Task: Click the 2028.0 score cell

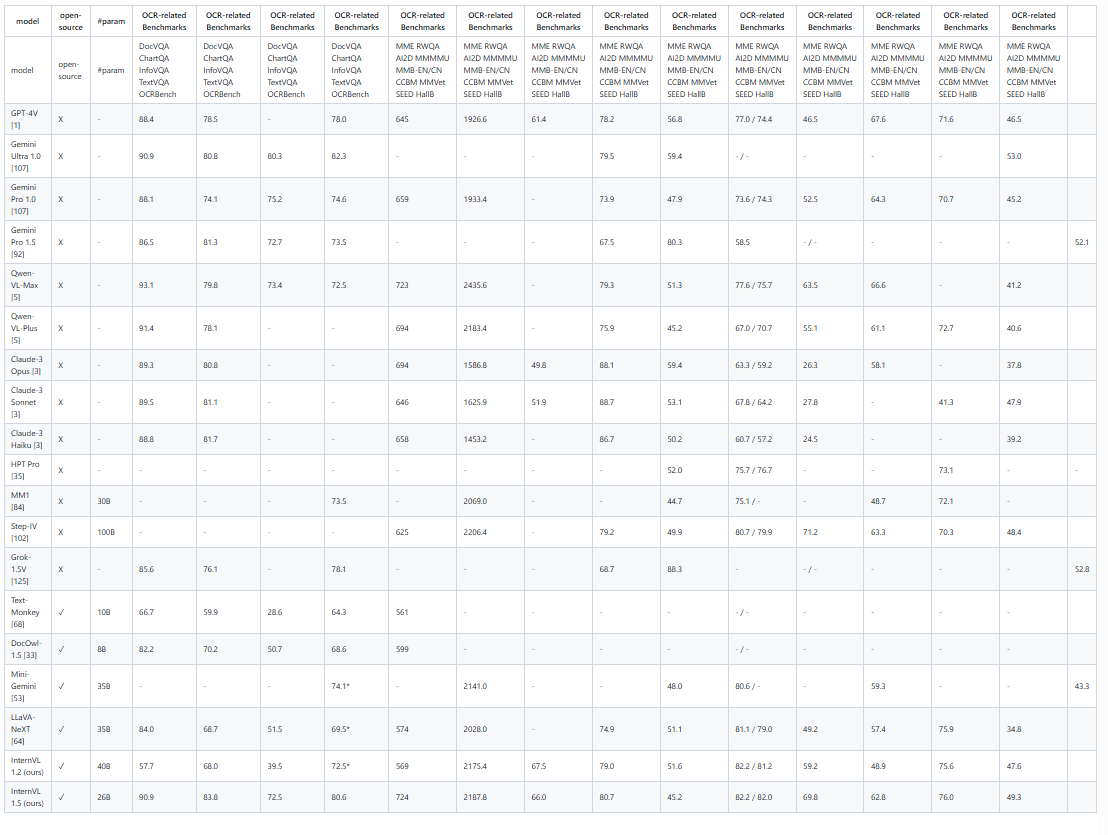Action: coord(490,729)
